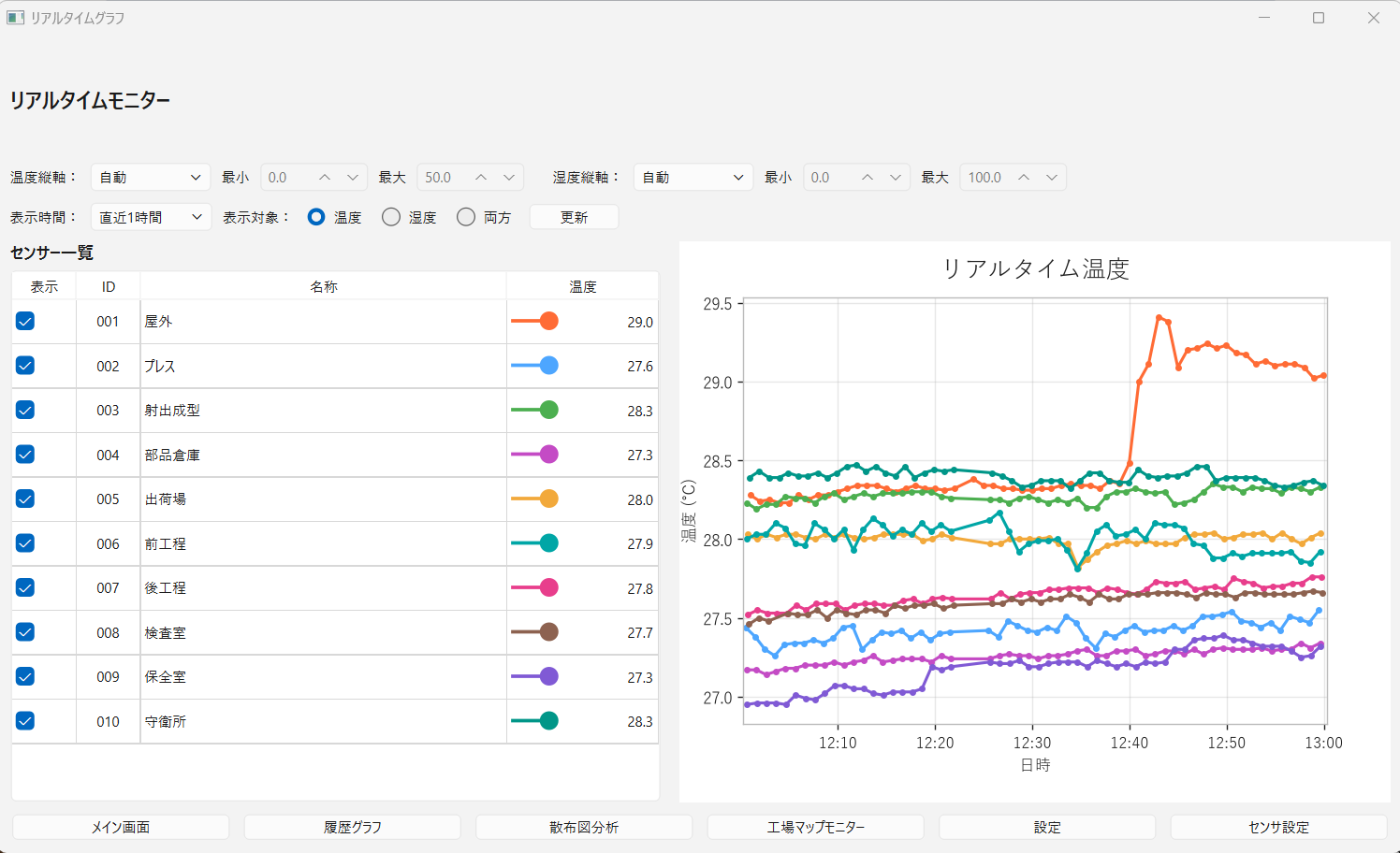Image resolution: width=1400 pixels, height=853 pixels.
Task: Select the sensor name 検査室
Action: (166, 632)
